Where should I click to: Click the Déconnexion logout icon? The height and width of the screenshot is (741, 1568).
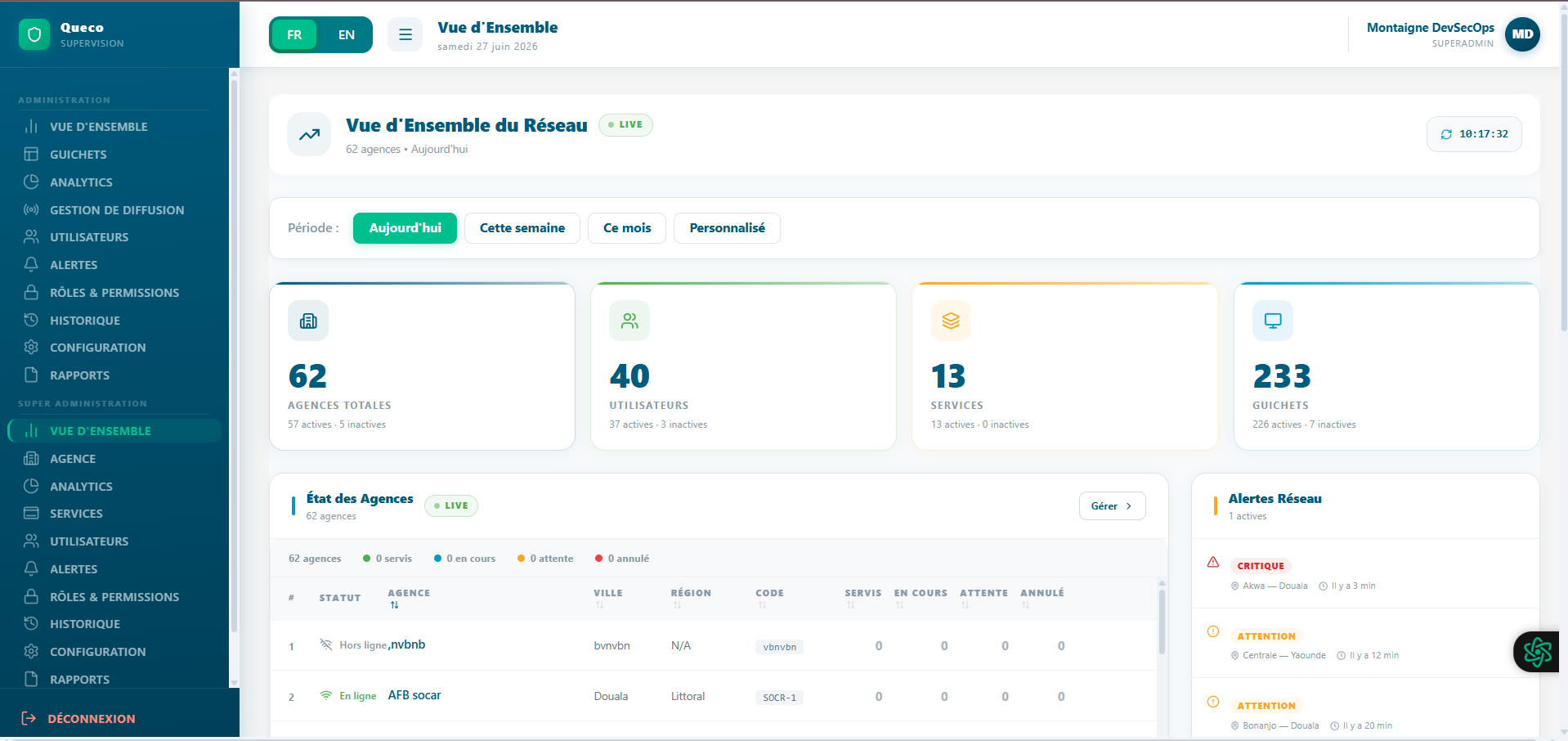(29, 718)
